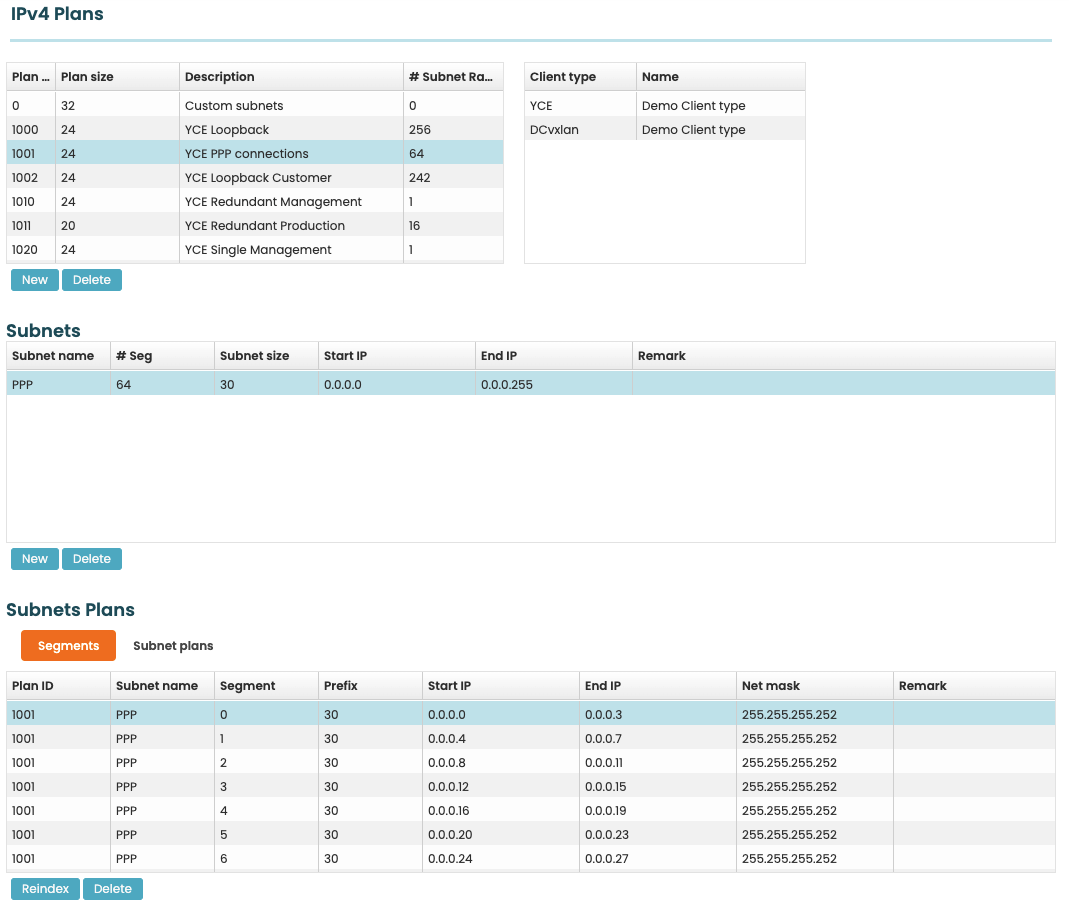Click Delete button under IPv4 Plans table
This screenshot has width=1069, height=904.
coord(92,280)
